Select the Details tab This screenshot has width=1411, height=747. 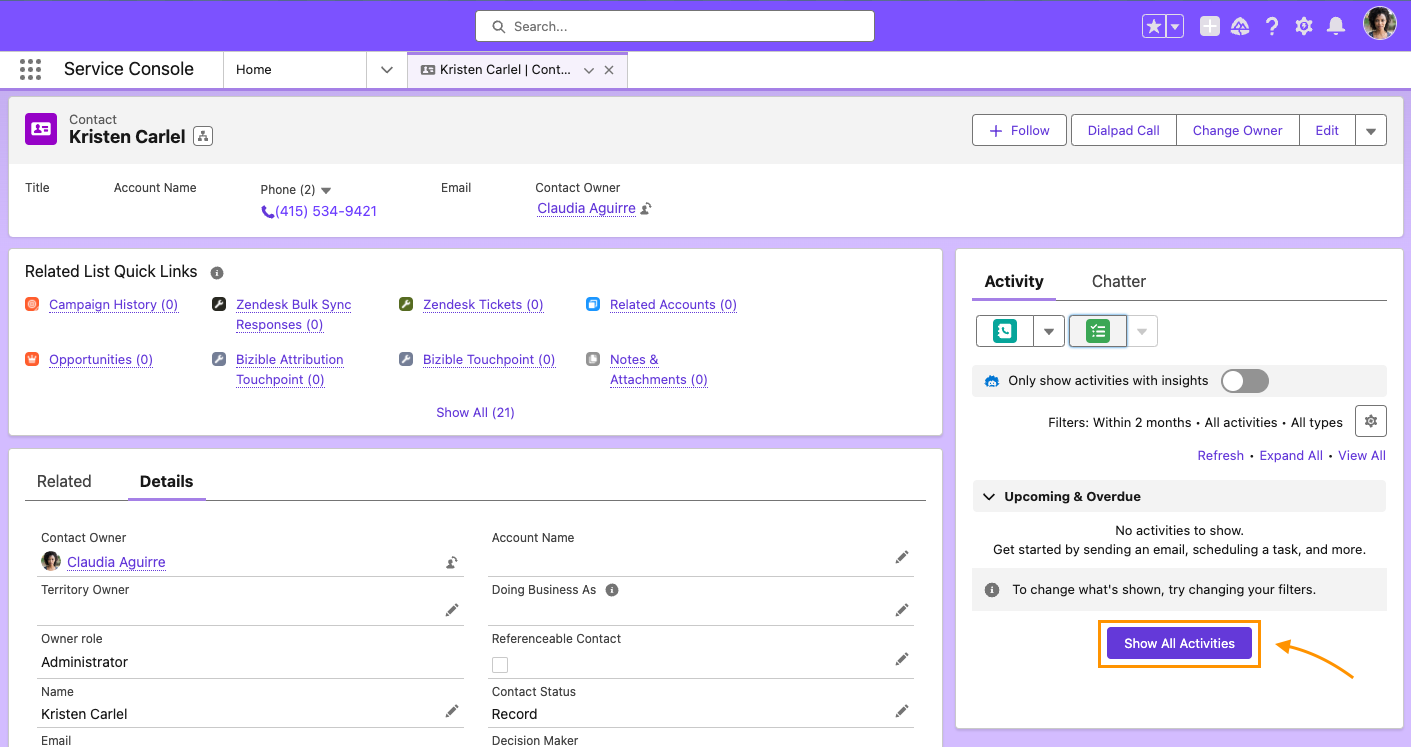coord(166,481)
